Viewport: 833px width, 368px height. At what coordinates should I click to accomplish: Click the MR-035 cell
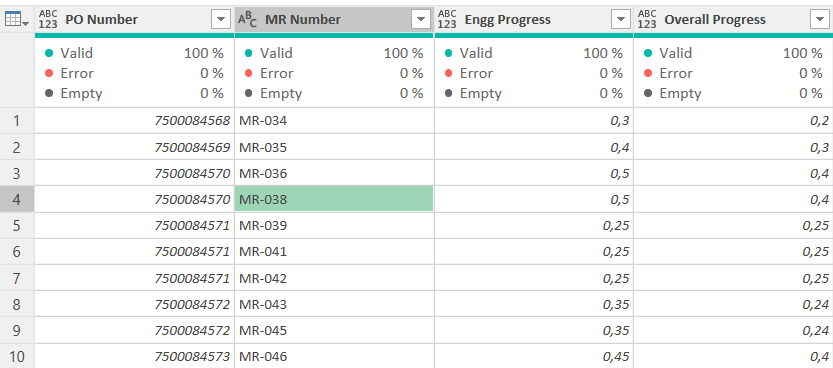[334, 147]
